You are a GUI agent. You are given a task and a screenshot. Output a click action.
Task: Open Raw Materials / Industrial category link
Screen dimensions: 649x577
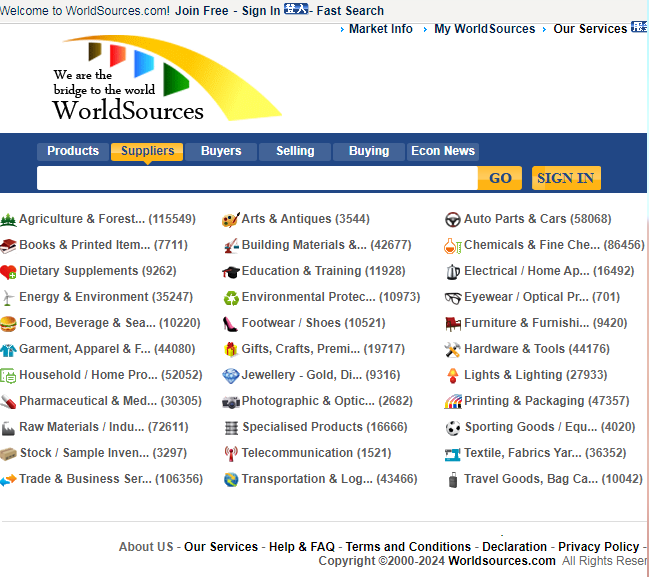[104, 428]
